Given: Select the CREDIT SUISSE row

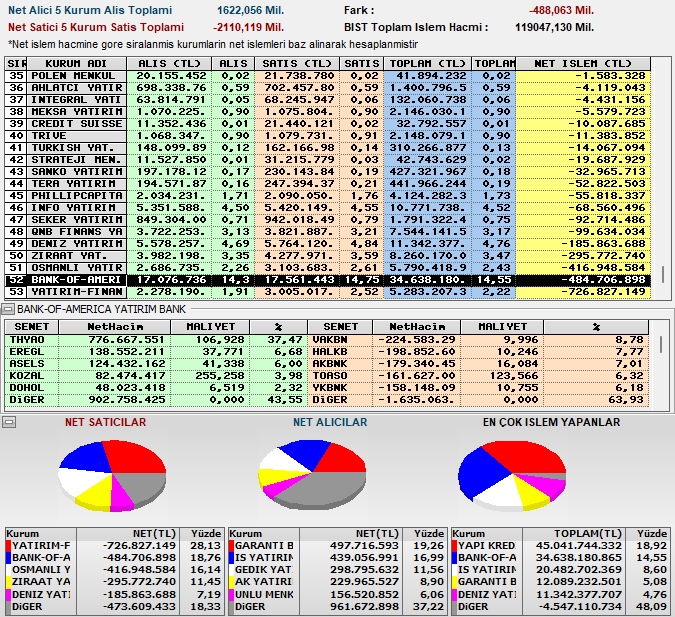Looking at the screenshot, I should [328, 124].
